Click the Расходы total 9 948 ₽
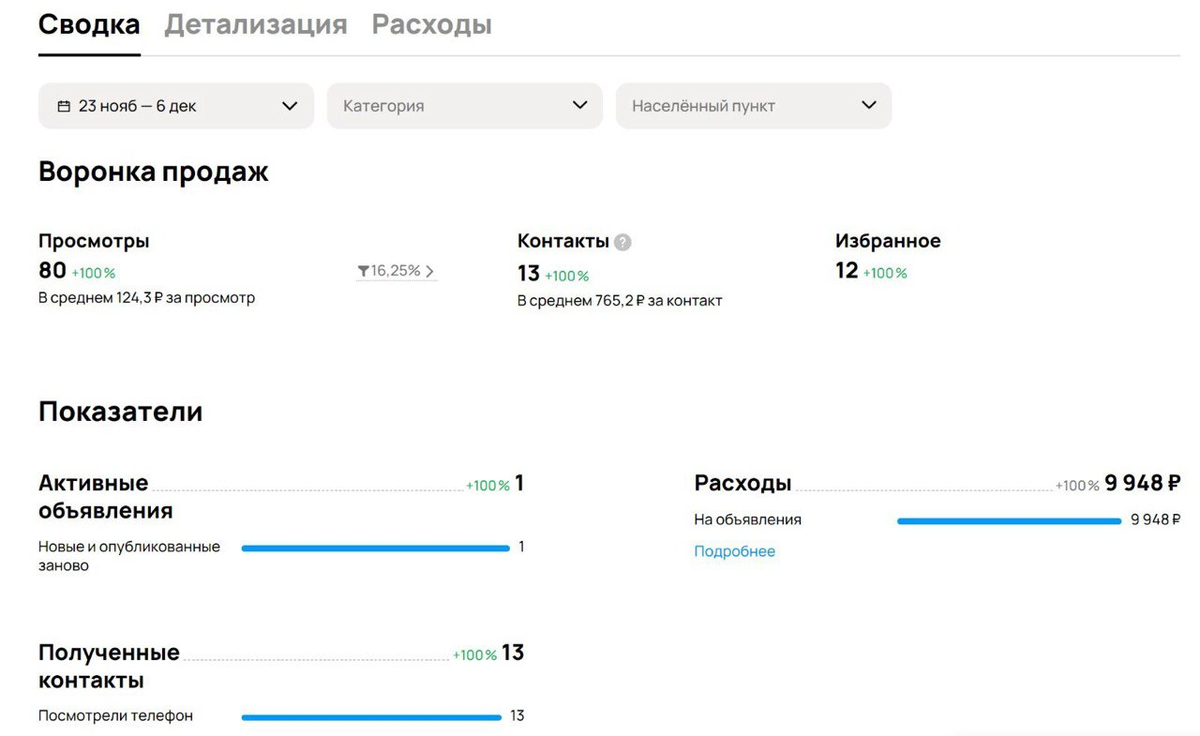 click(x=1142, y=483)
